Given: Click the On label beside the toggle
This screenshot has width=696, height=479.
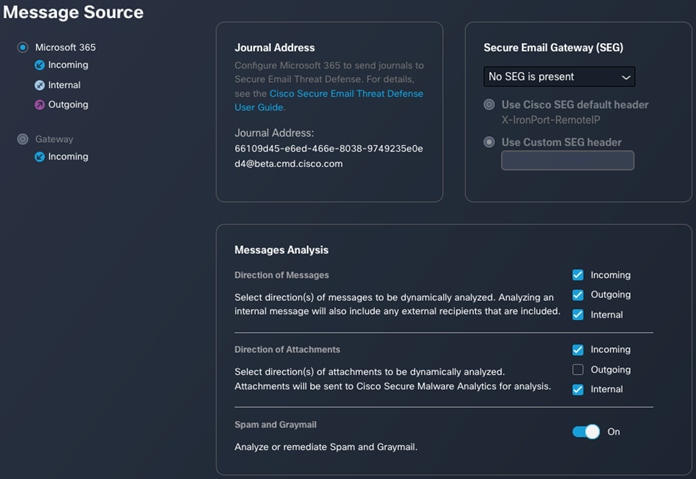Looking at the screenshot, I should tap(613, 431).
